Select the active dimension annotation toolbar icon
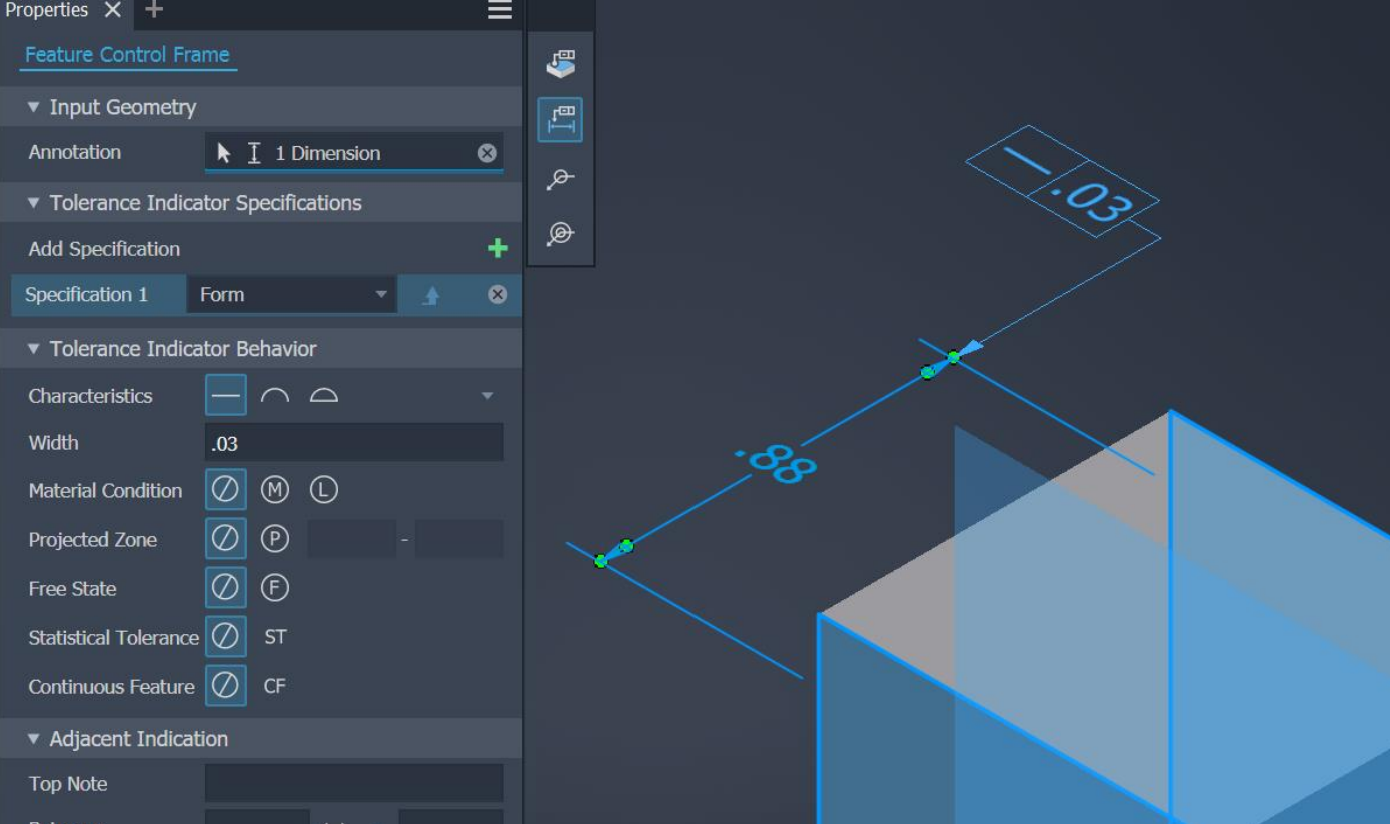 pos(561,120)
